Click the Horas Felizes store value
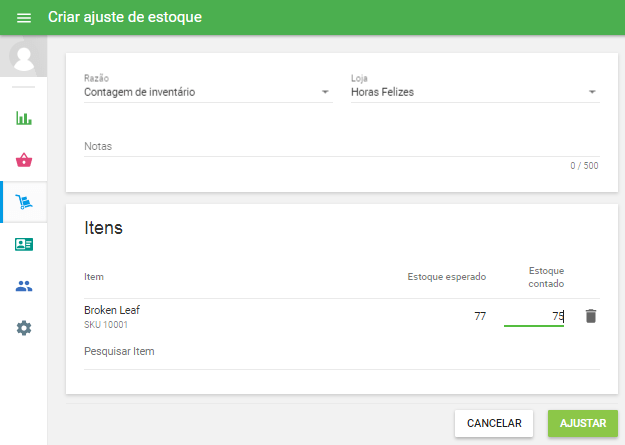The height and width of the screenshot is (445, 625). (x=382, y=92)
